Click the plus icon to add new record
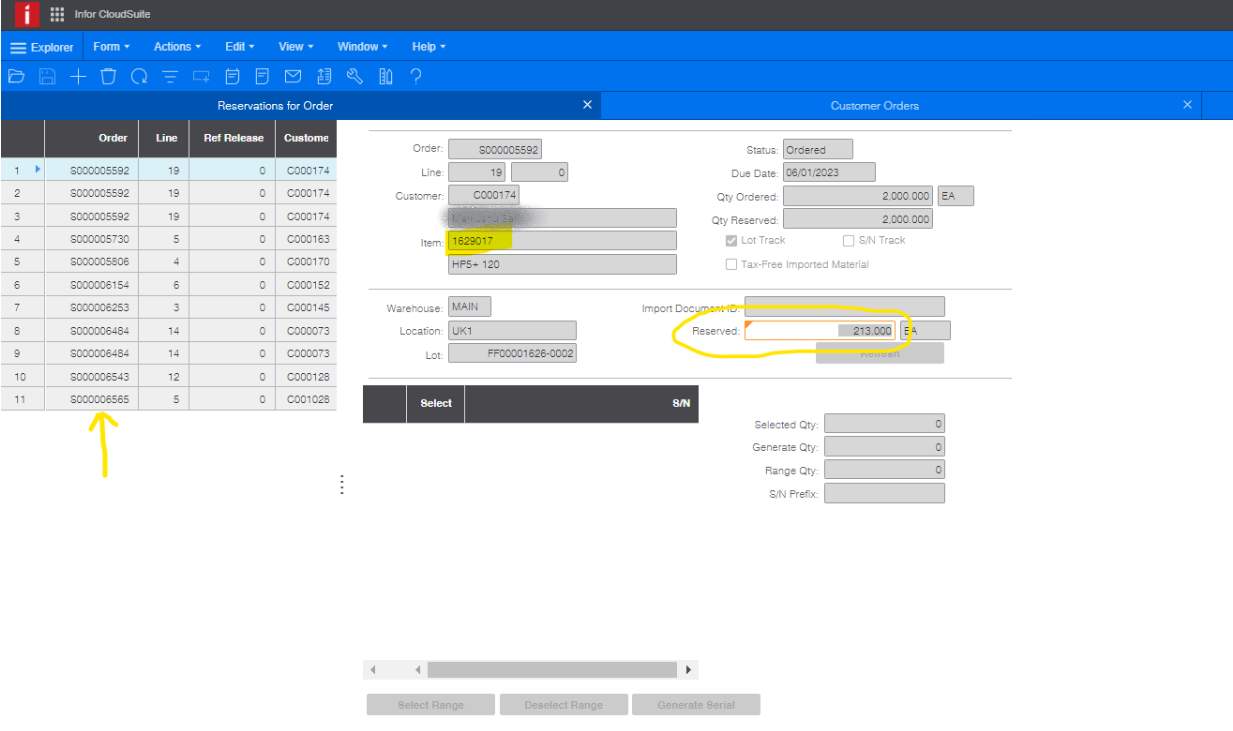This screenshot has height=731, width=1233. 78,76
